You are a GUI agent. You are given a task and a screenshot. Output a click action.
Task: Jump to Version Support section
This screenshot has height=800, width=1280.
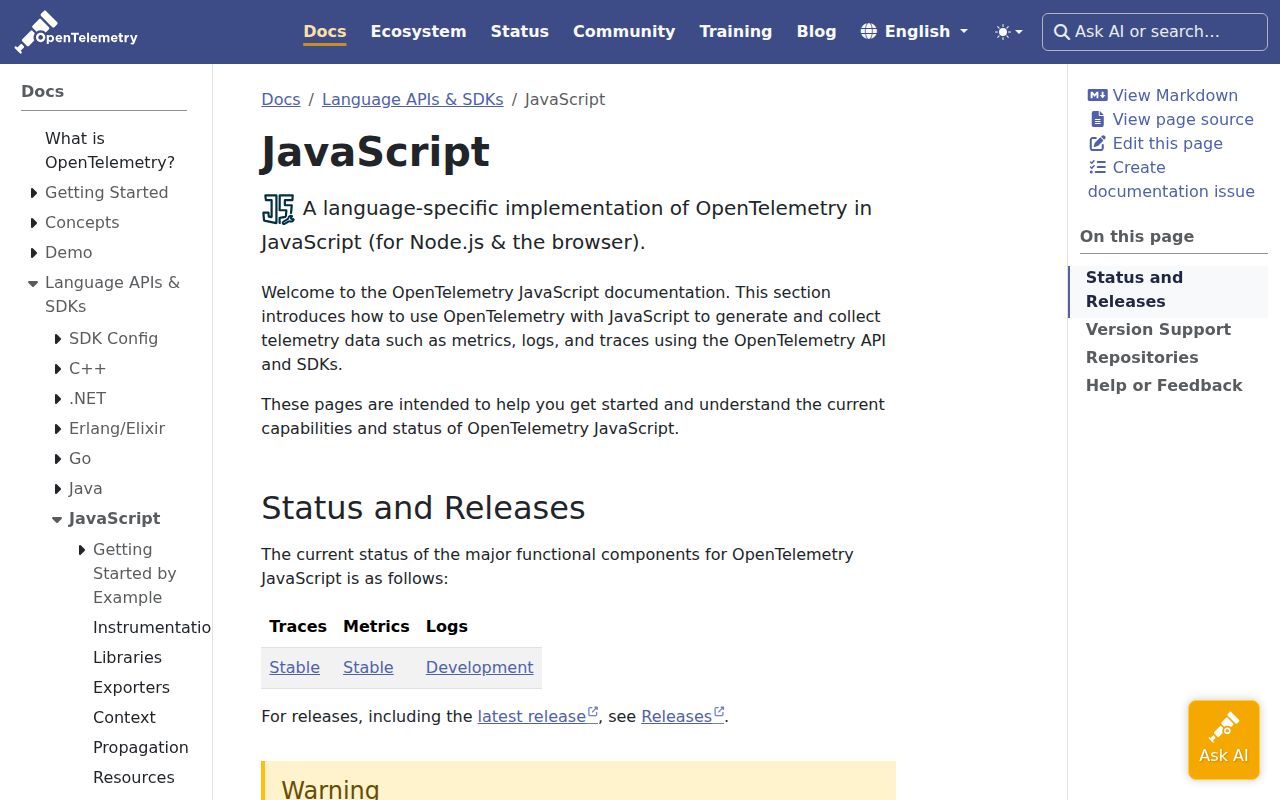click(1158, 329)
